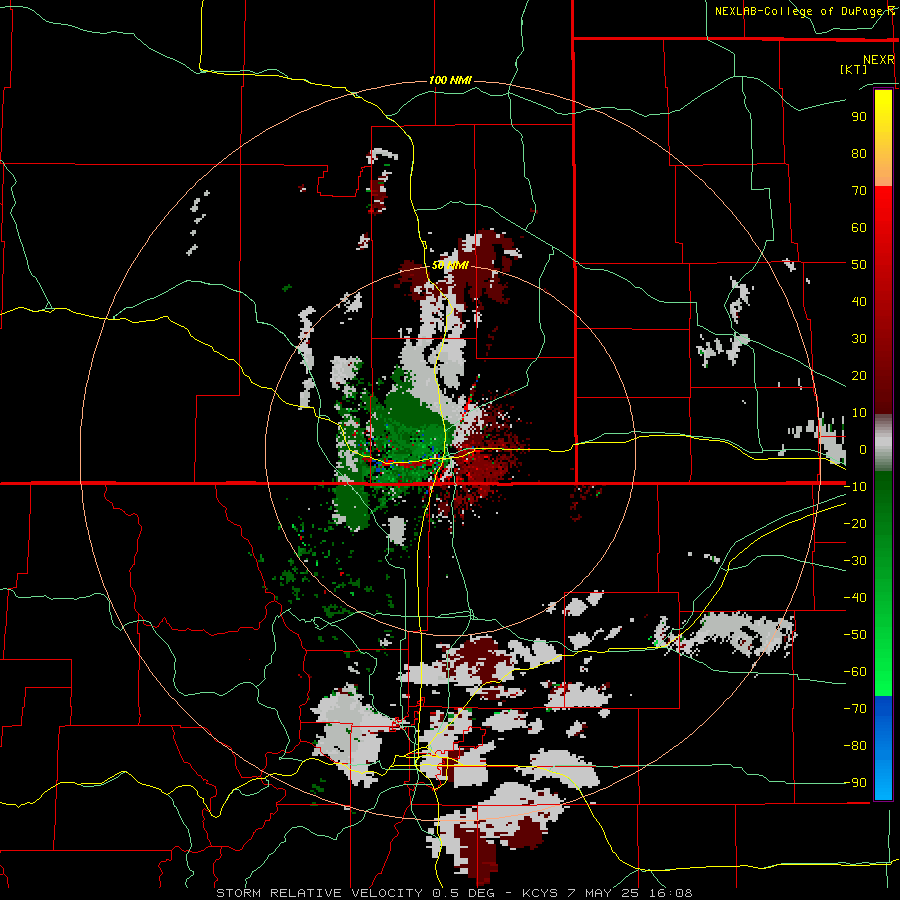900x900 pixels.
Task: Click the 0 value on the velocity scale
Action: pyautogui.click(x=863, y=450)
